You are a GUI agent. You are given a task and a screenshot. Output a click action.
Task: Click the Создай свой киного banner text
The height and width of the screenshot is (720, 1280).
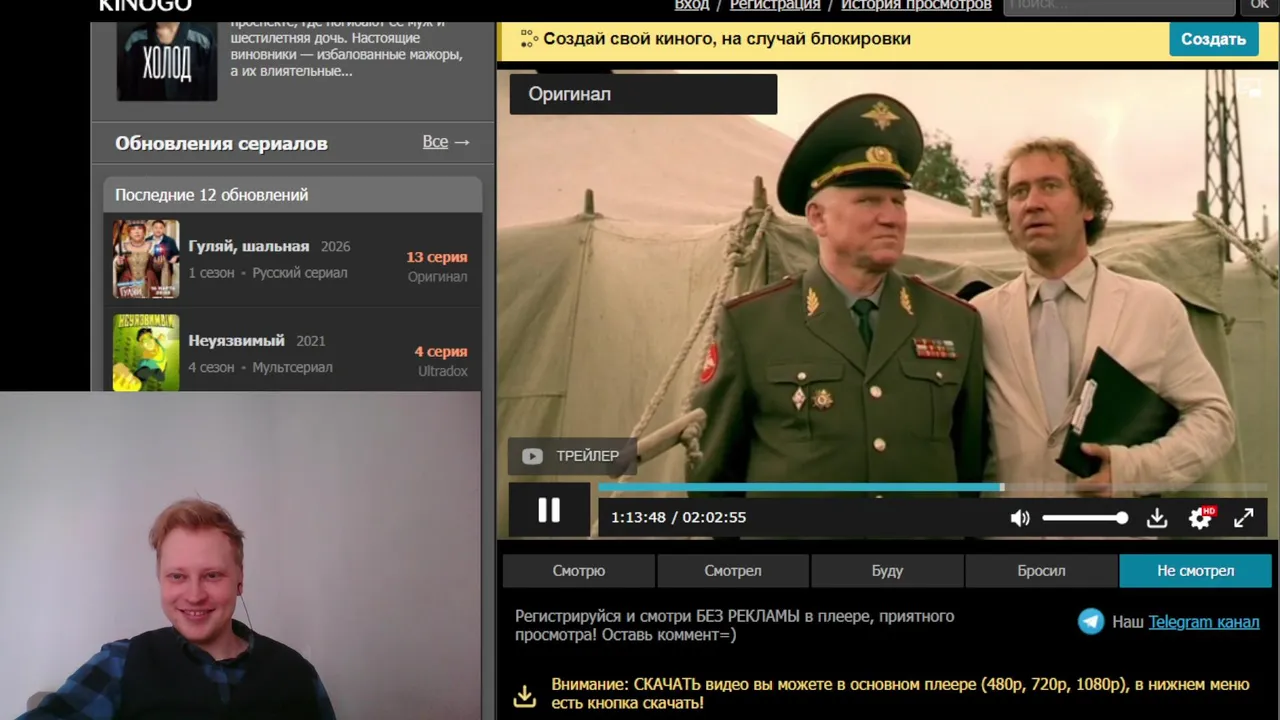pos(727,39)
